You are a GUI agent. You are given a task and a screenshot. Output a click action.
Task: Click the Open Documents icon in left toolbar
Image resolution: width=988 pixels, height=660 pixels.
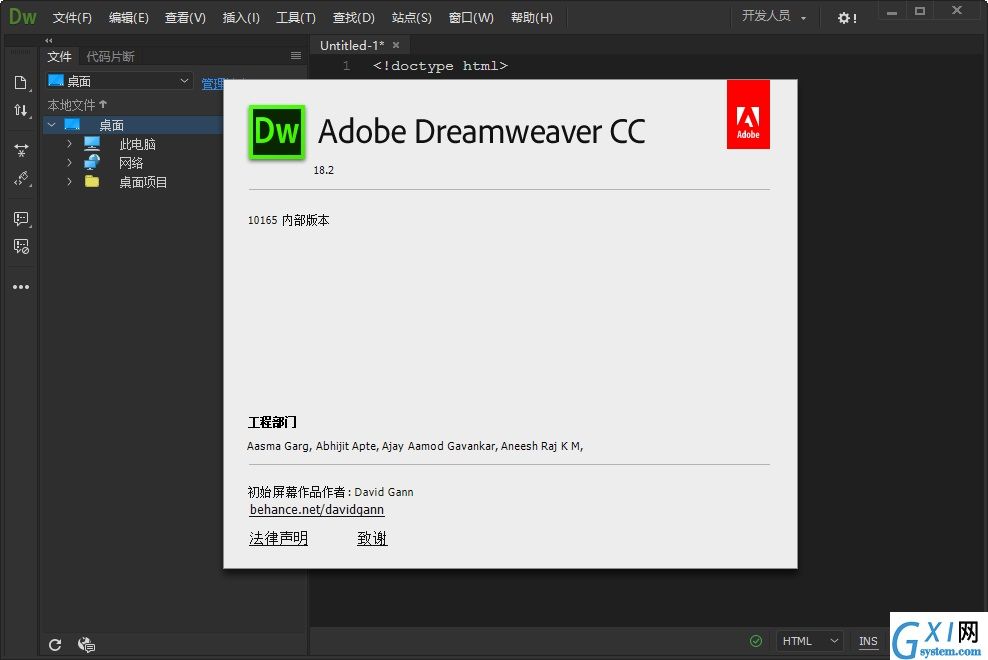[20, 83]
